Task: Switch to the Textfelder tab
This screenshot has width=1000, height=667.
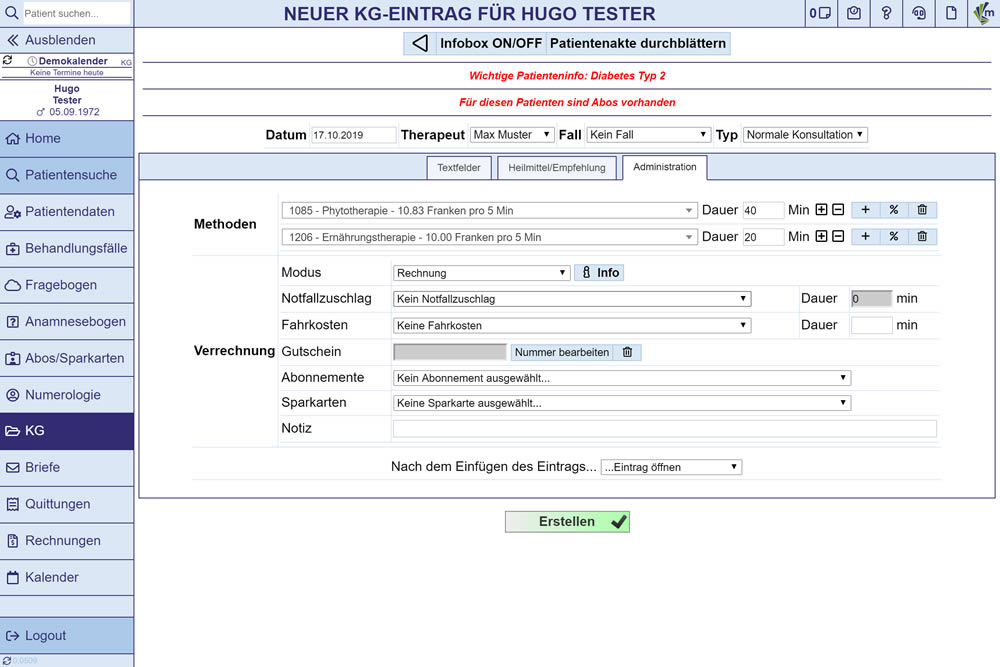Action: pyautogui.click(x=459, y=168)
